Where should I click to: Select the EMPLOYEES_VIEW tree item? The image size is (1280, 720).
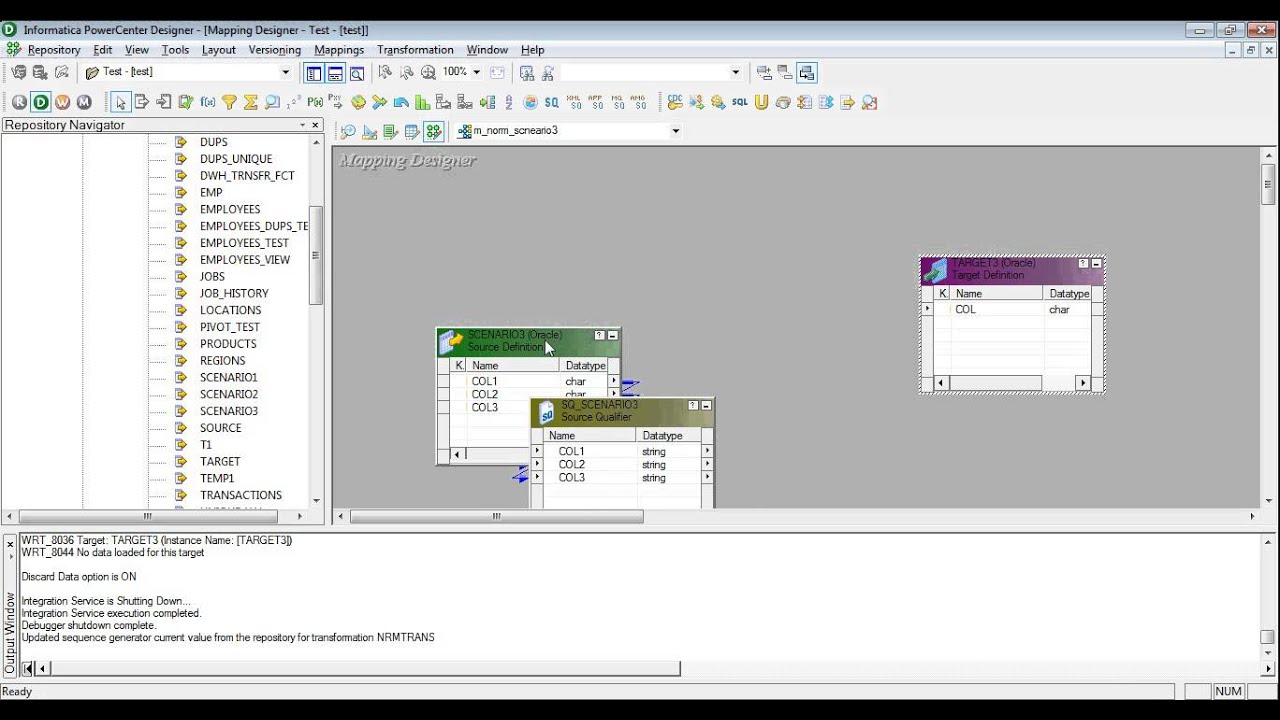click(245, 260)
